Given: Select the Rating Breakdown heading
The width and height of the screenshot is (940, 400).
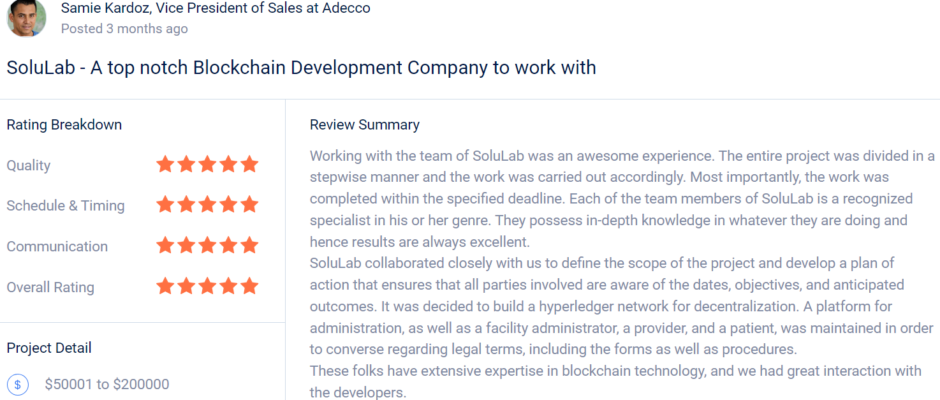Looking at the screenshot, I should [64, 125].
